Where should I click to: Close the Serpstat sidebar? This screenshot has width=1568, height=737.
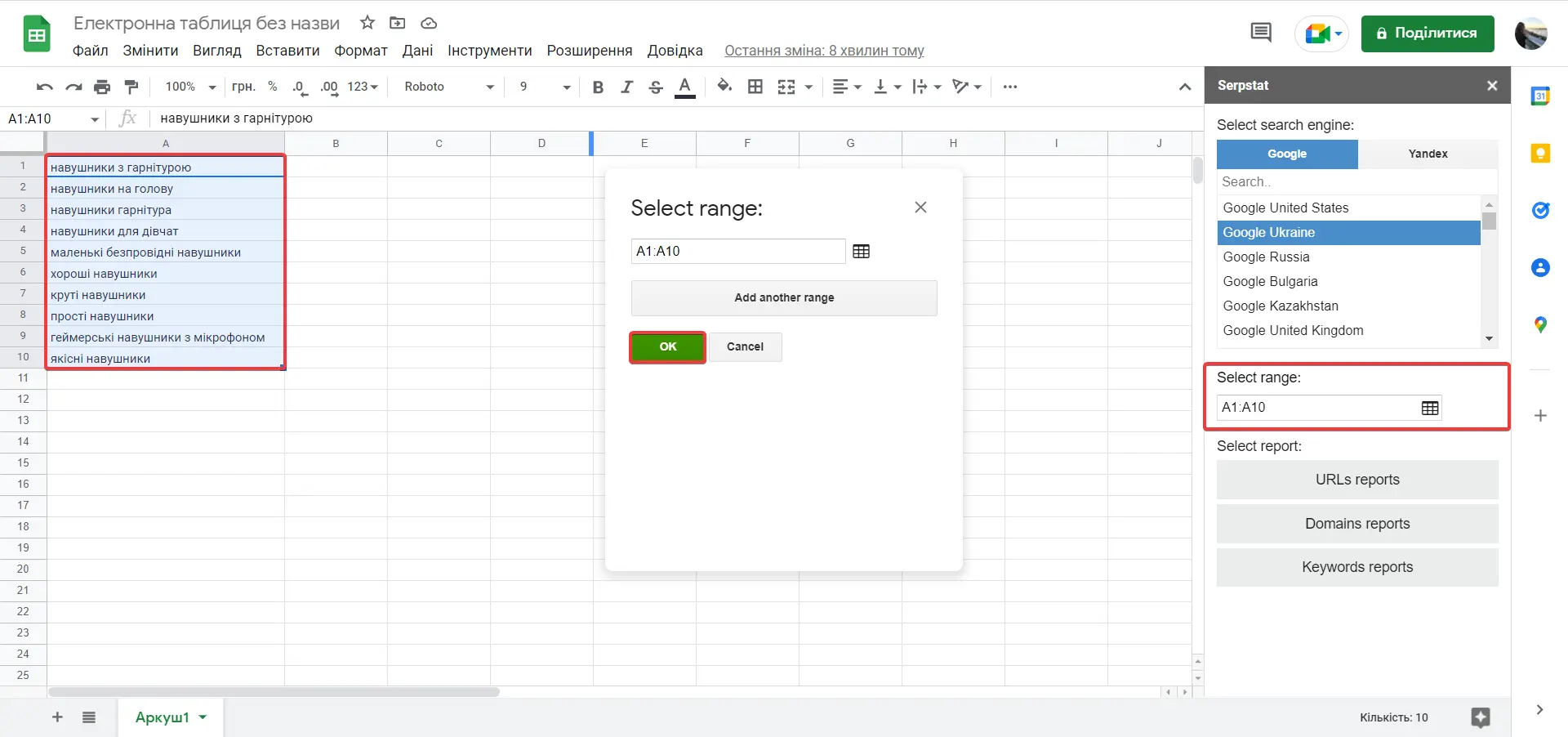point(1492,86)
